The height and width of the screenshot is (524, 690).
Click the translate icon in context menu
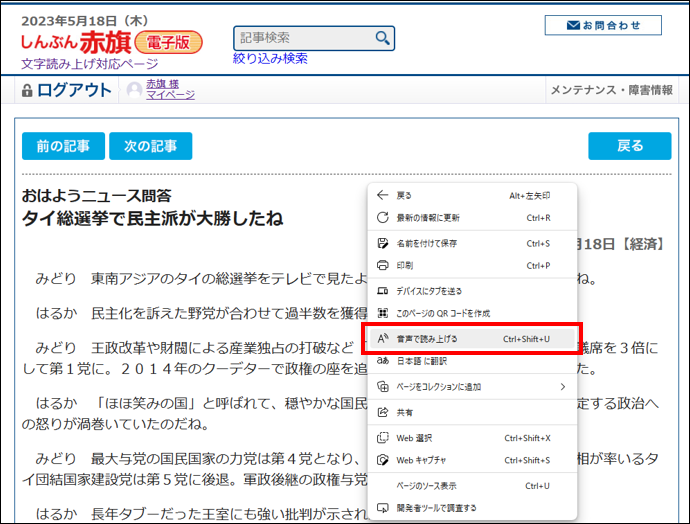383,361
